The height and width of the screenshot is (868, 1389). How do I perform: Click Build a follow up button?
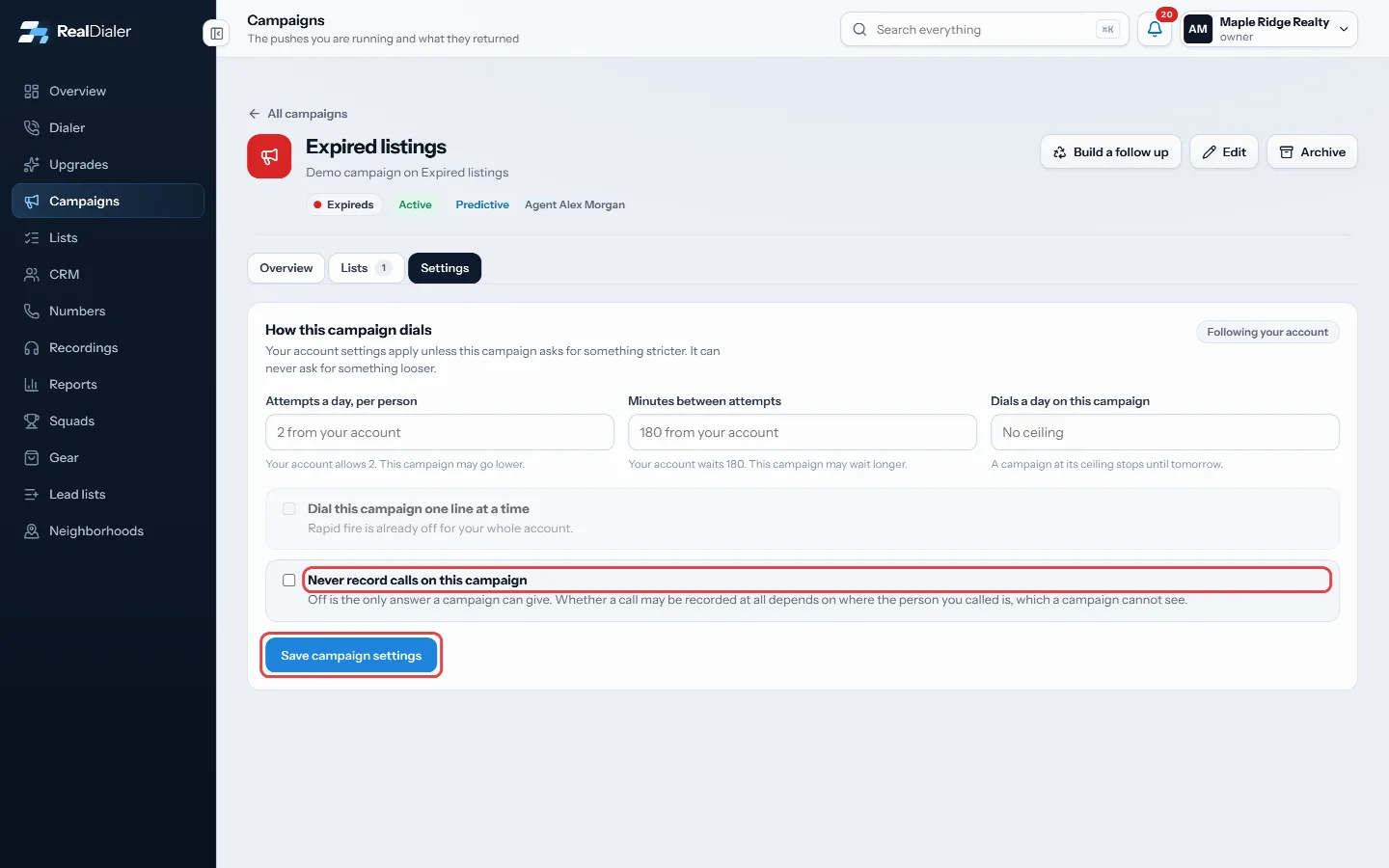pyautogui.click(x=1110, y=151)
